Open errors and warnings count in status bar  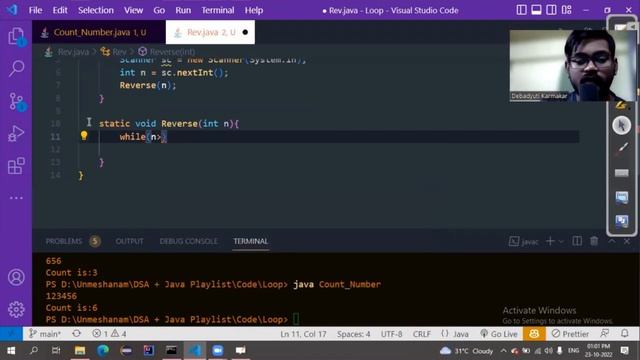coord(109,334)
